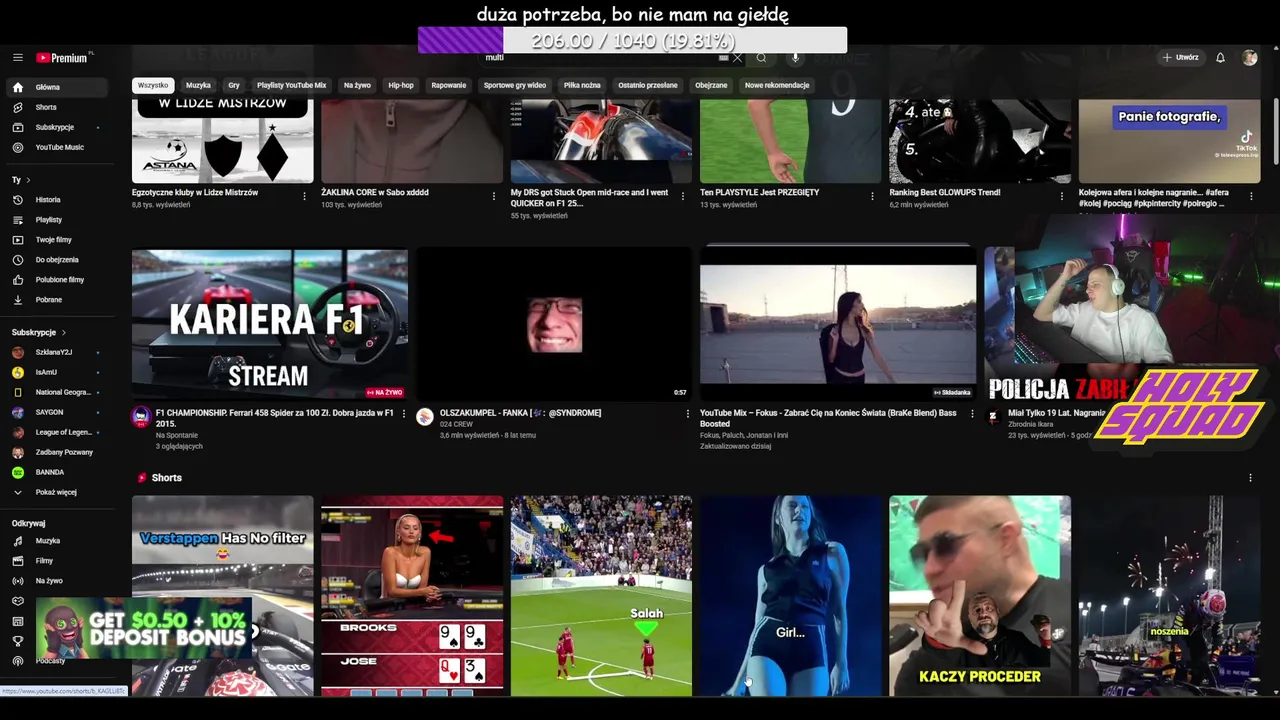Open the hamburger guide menu
This screenshot has width=1280, height=720.
[17, 58]
